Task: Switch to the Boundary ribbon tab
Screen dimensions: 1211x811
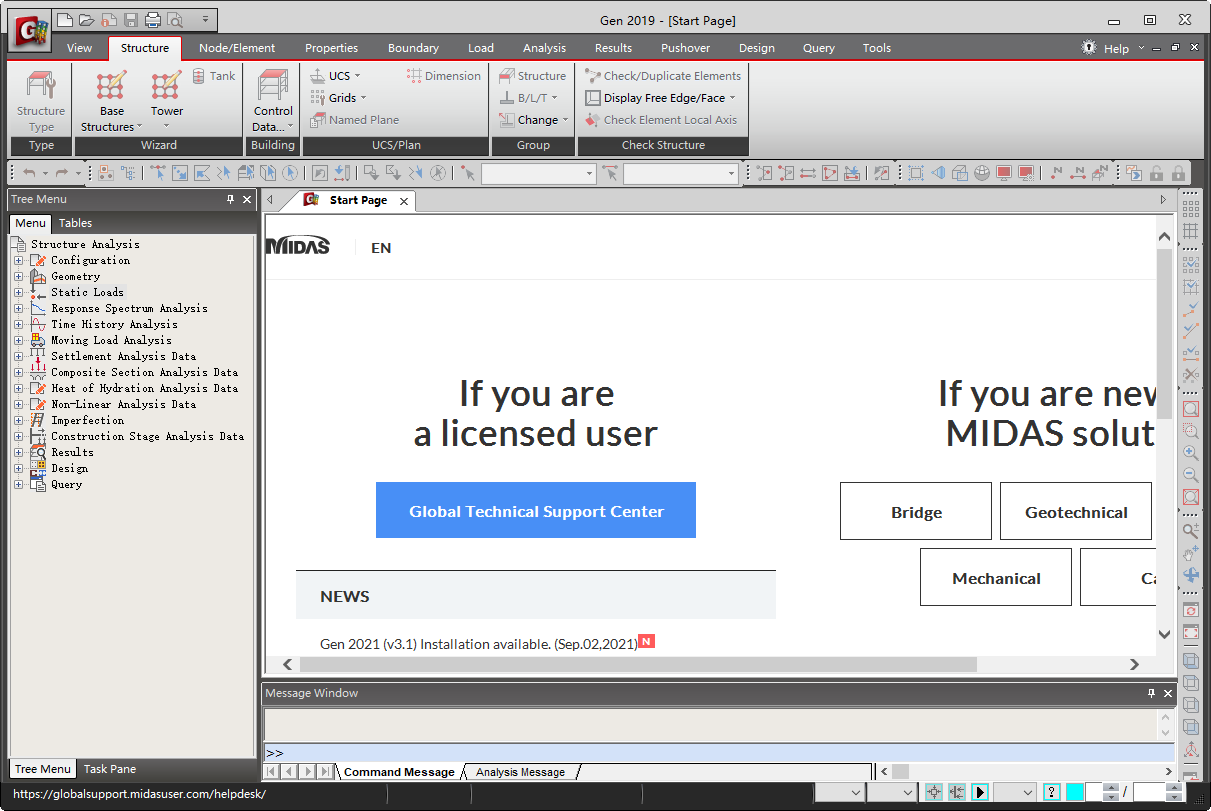Action: [413, 48]
